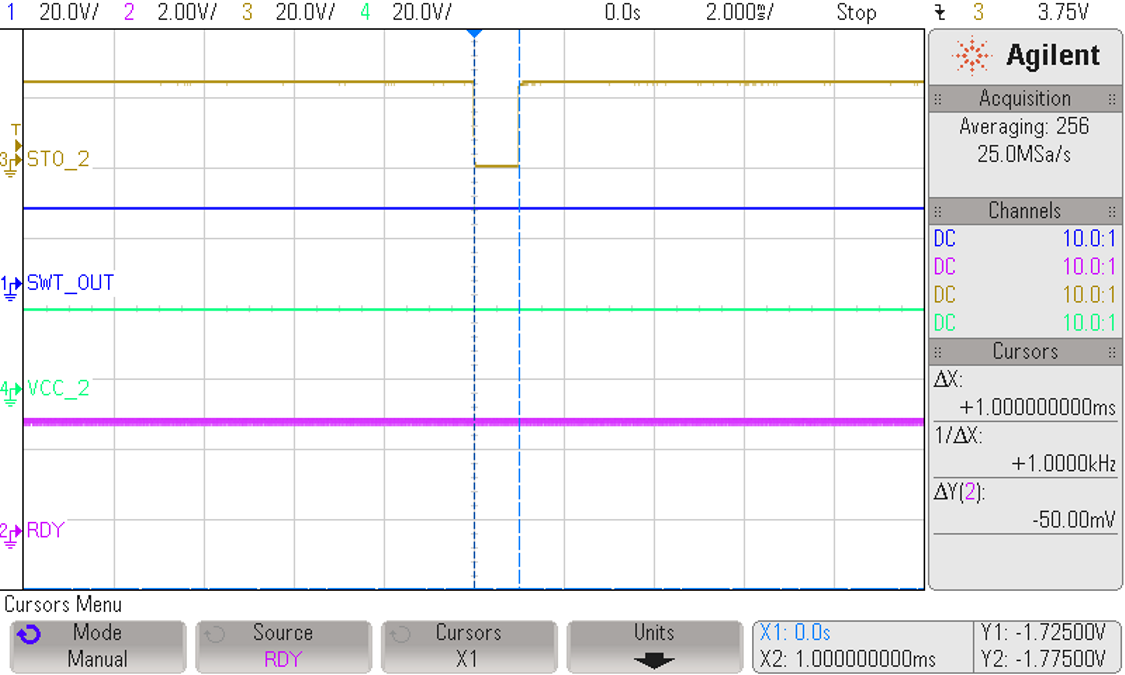The width and height of the screenshot is (1125, 675).
Task: Expand the Acquisition panel
Action: pyautogui.click(x=1025, y=98)
